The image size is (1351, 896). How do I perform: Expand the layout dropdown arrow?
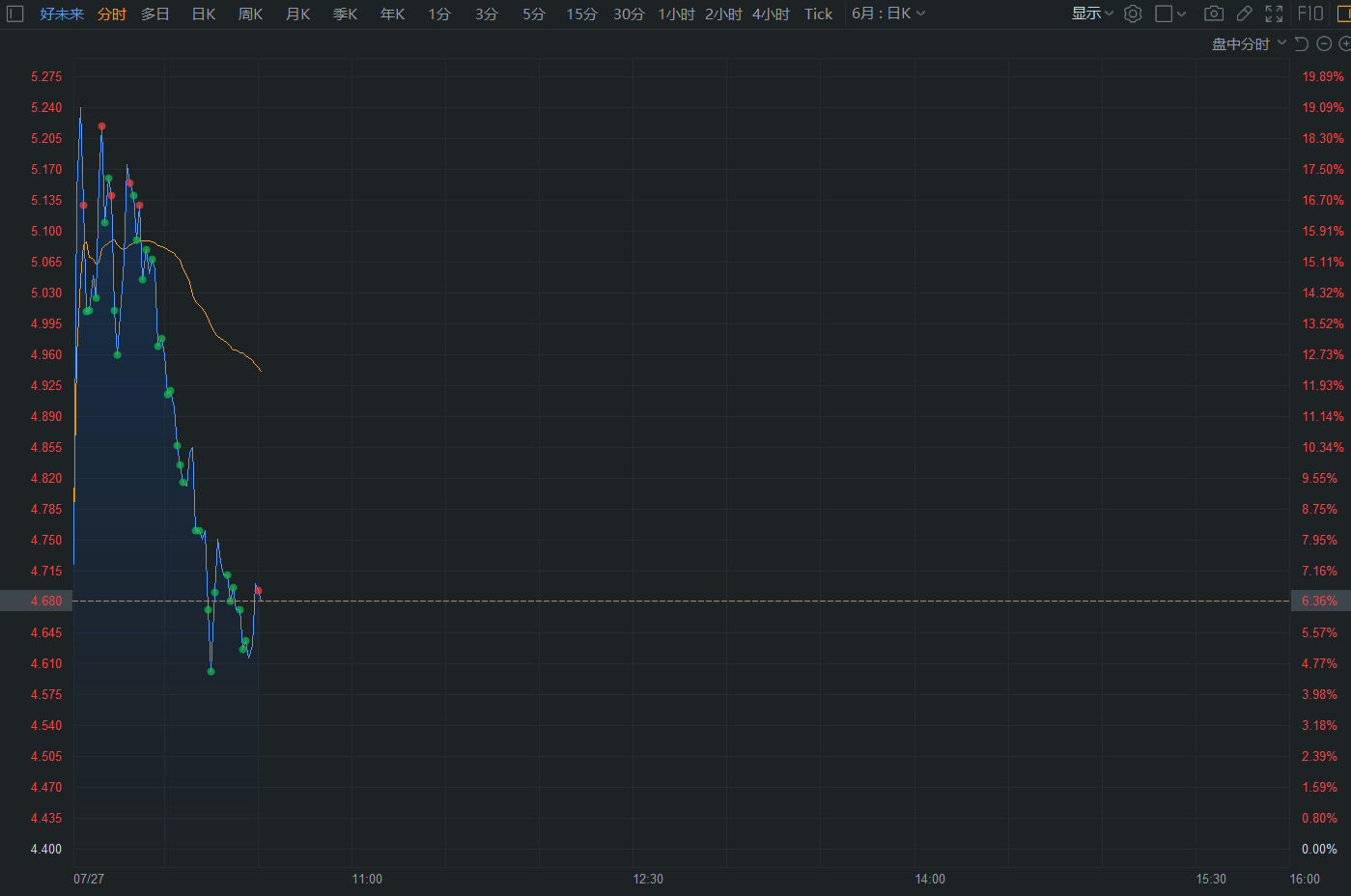(x=1182, y=14)
